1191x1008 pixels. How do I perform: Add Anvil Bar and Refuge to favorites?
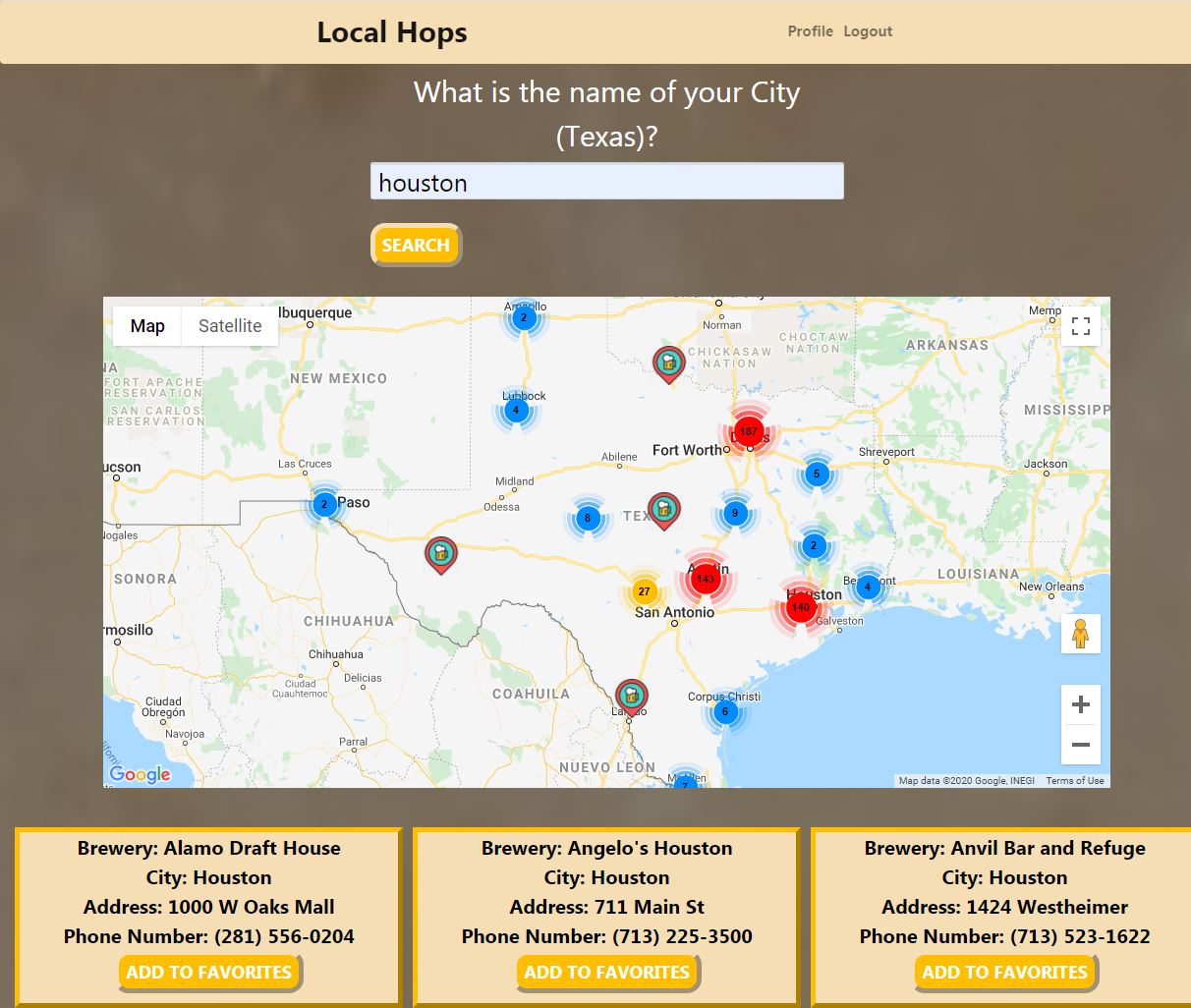pyautogui.click(x=1005, y=973)
